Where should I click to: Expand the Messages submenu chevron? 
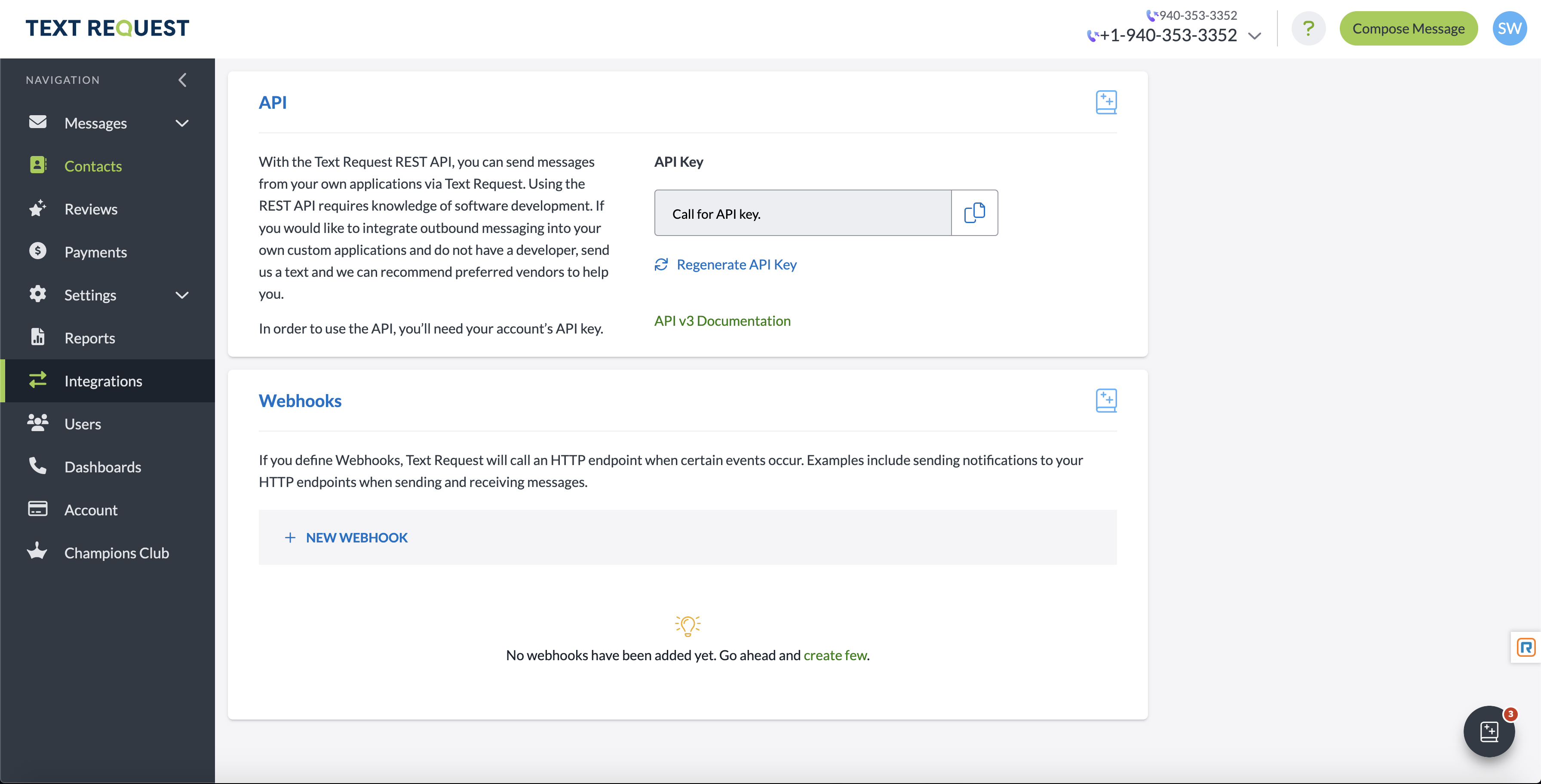(182, 123)
